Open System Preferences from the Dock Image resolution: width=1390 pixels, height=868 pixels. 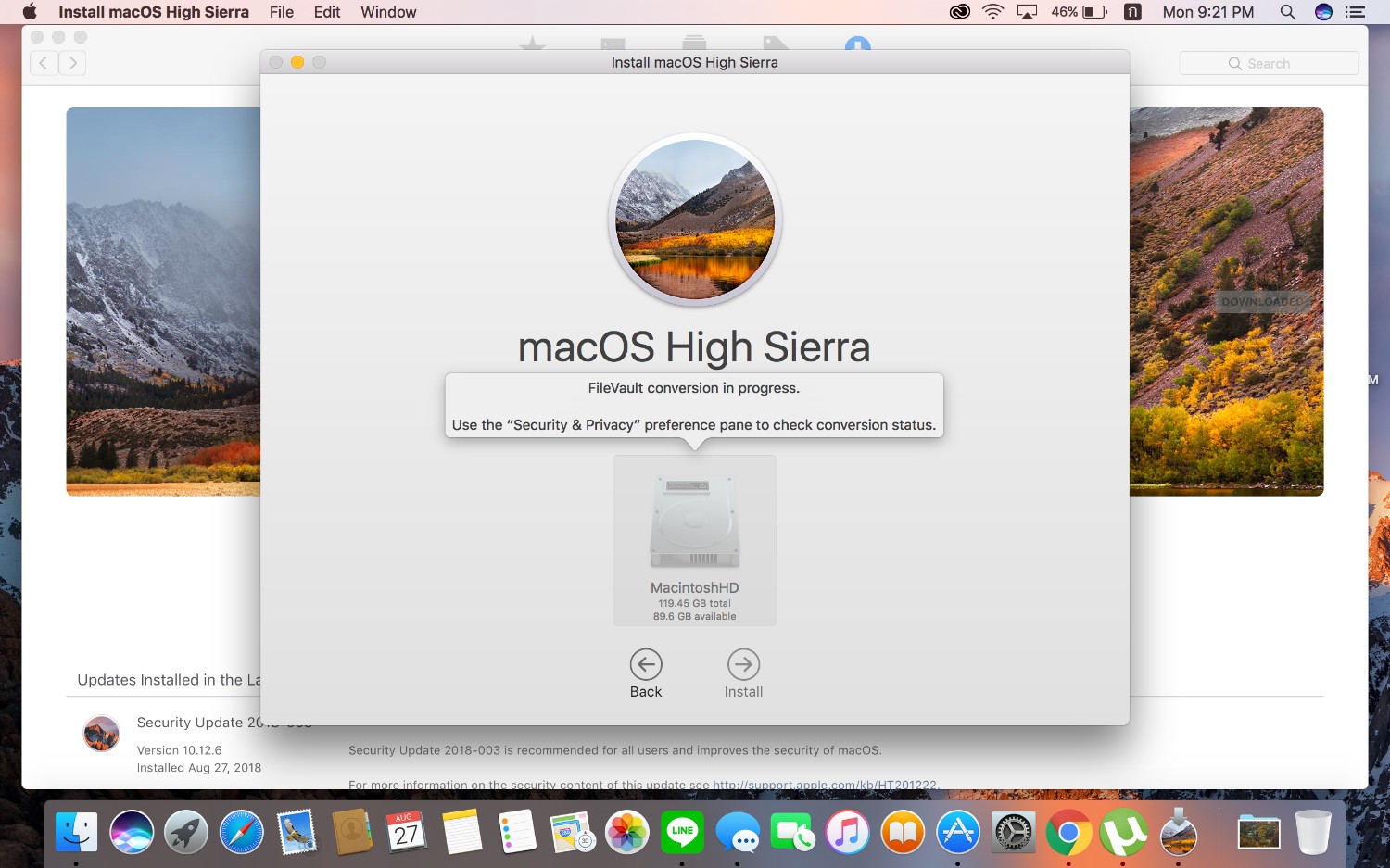[x=1013, y=832]
